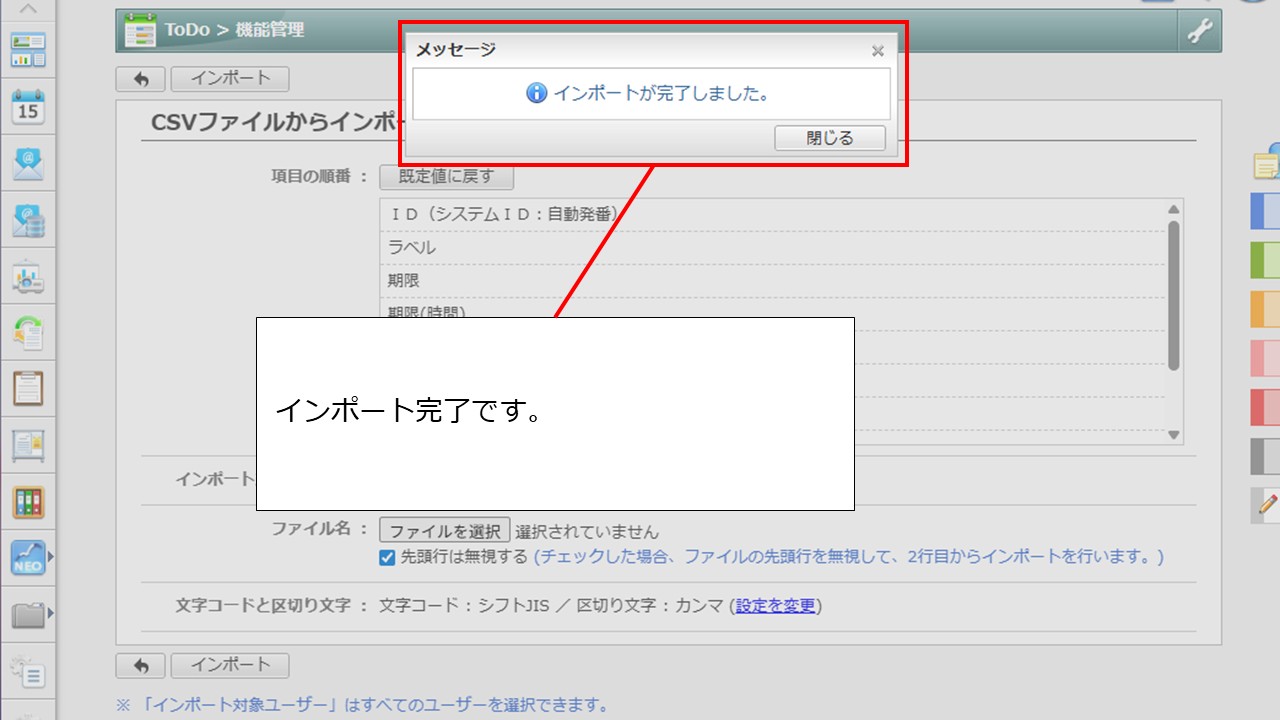
Task: Close the メッセージ dialog with X
Action: click(877, 50)
